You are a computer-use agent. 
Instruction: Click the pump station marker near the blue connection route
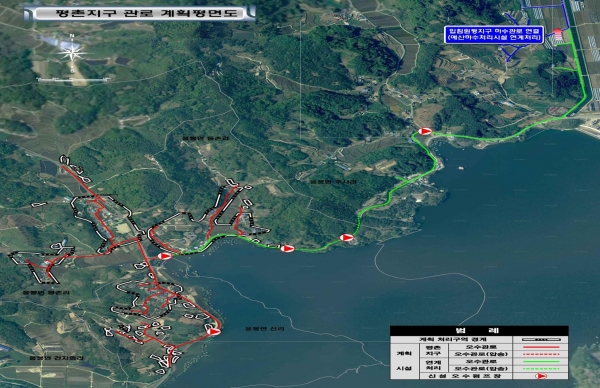coord(425,131)
